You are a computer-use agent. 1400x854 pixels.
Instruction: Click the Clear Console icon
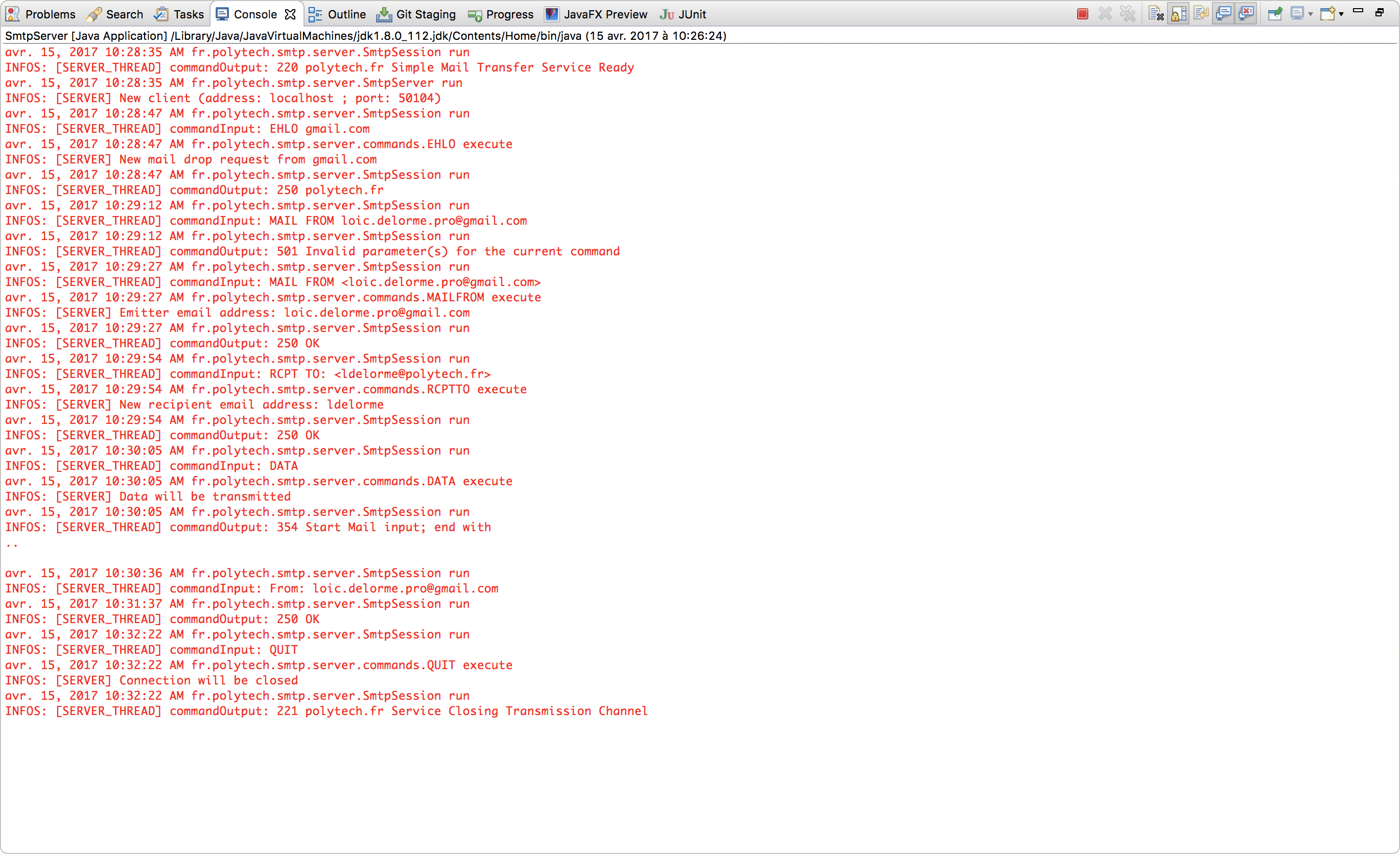1156,14
